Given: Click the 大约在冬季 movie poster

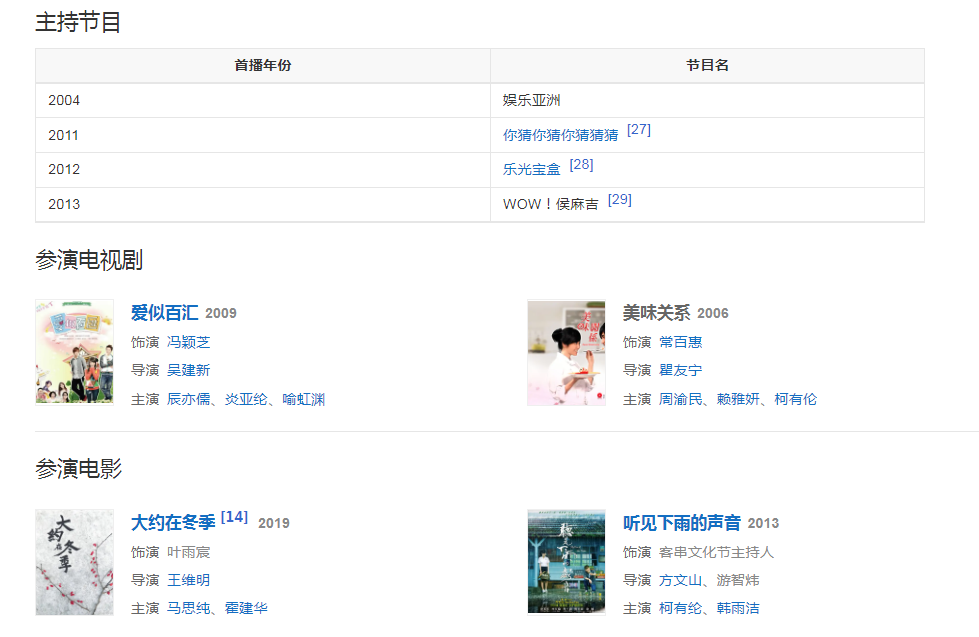Looking at the screenshot, I should pos(74,561).
